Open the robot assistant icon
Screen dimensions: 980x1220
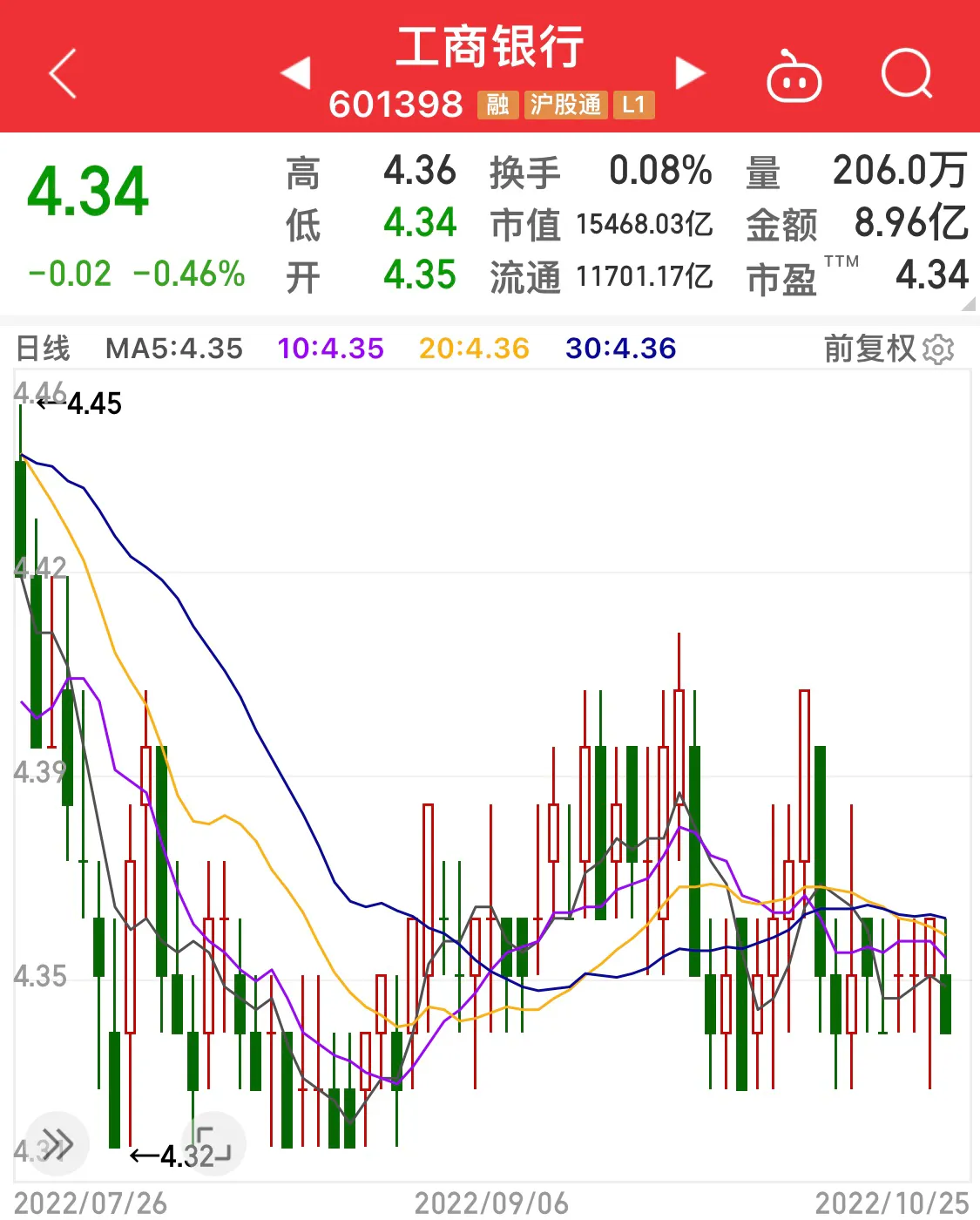(794, 77)
